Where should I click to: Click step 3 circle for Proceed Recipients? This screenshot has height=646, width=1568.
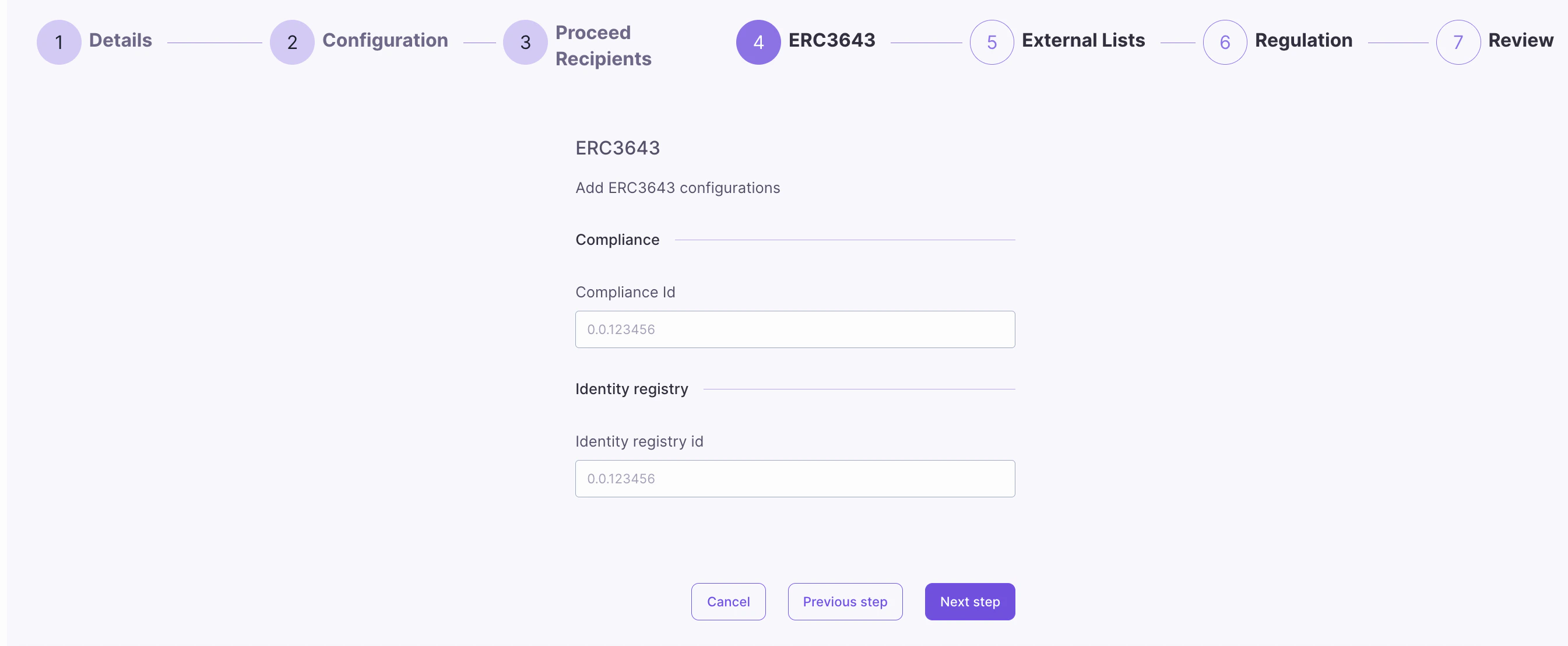(x=525, y=42)
